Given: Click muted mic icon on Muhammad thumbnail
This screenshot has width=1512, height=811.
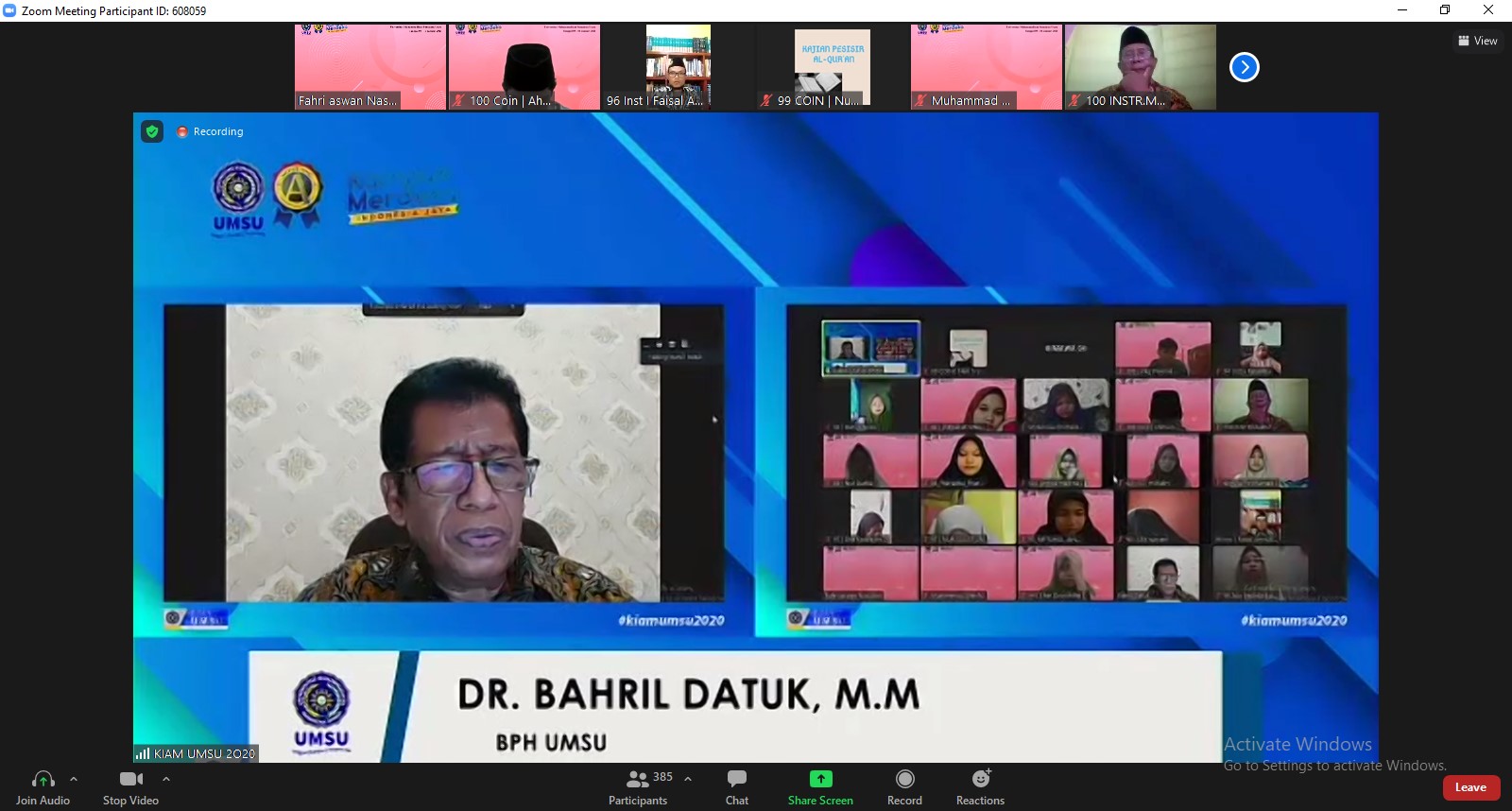Looking at the screenshot, I should [x=920, y=100].
